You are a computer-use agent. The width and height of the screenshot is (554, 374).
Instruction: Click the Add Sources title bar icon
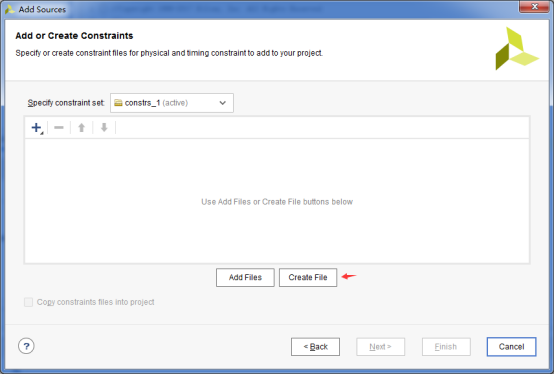(x=10, y=9)
